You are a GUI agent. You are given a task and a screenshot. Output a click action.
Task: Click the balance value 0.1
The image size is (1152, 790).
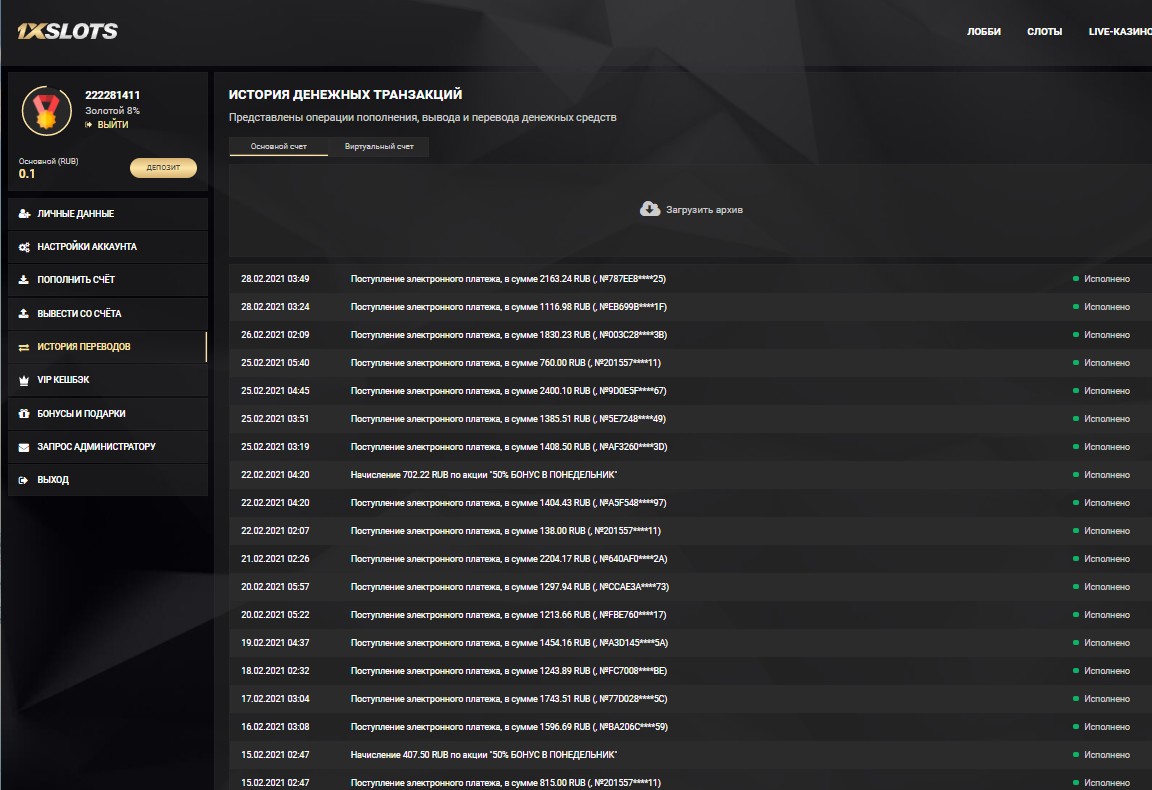click(x=27, y=174)
